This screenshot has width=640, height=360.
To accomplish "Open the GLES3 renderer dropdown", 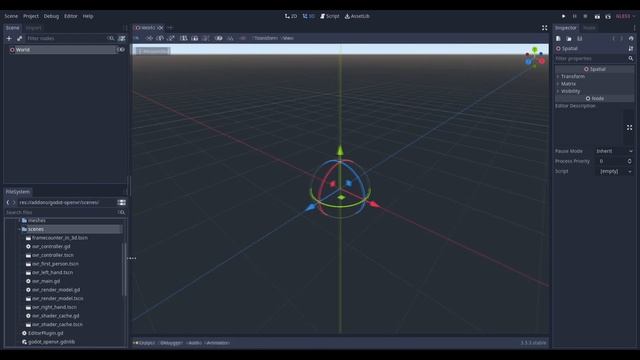I will [x=625, y=16].
